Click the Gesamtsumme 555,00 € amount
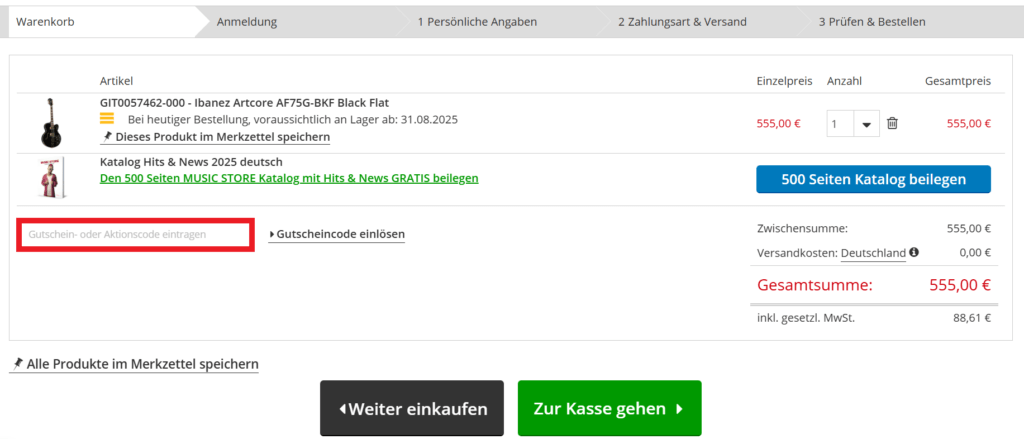This screenshot has height=439, width=1024. [x=959, y=285]
